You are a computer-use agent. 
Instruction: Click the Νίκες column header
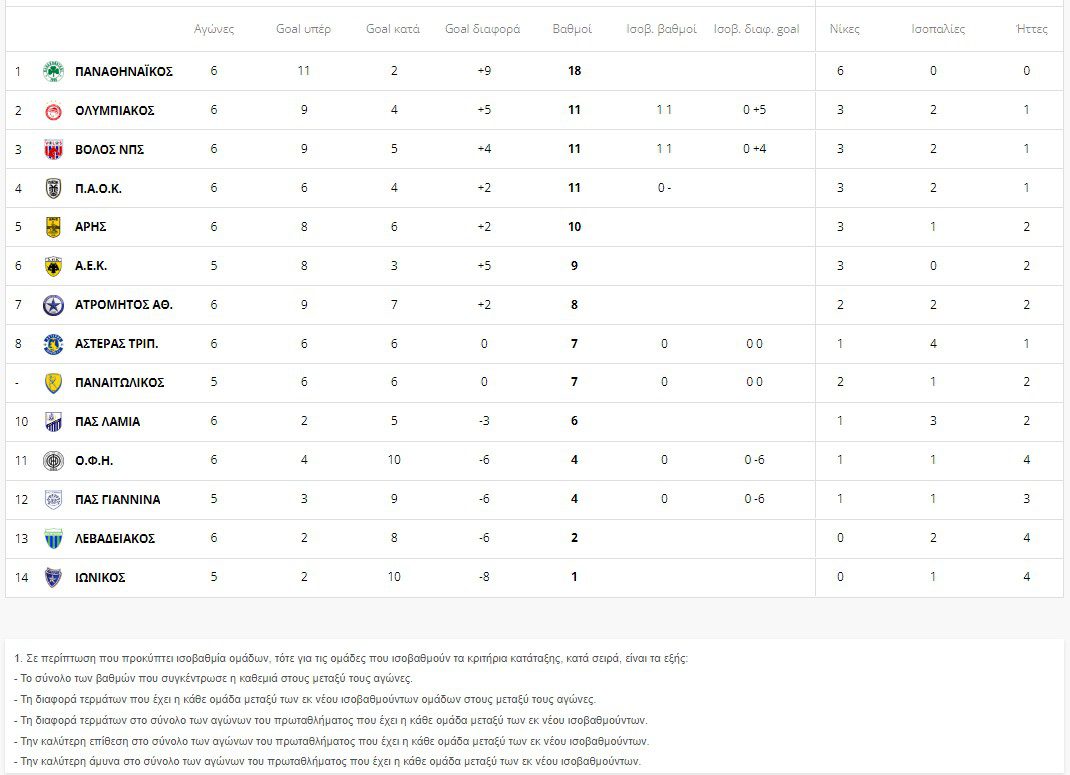pos(844,29)
